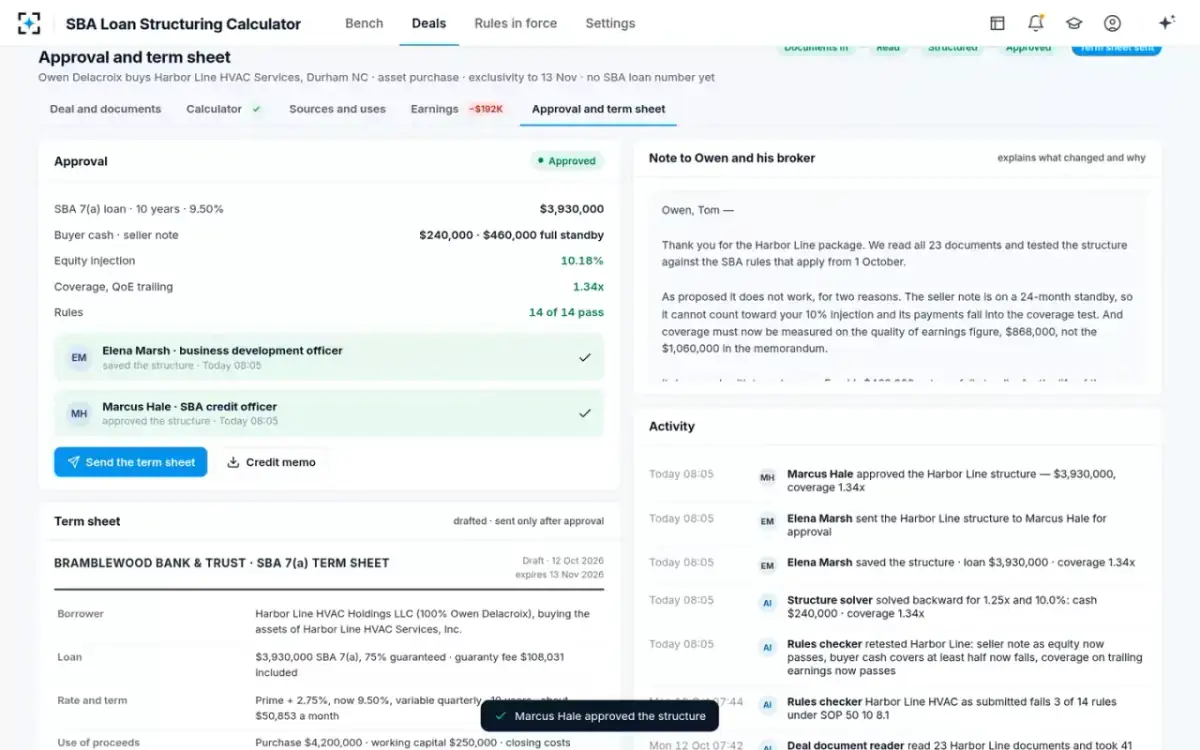
Task: Download the Credit memo
Action: (272, 462)
